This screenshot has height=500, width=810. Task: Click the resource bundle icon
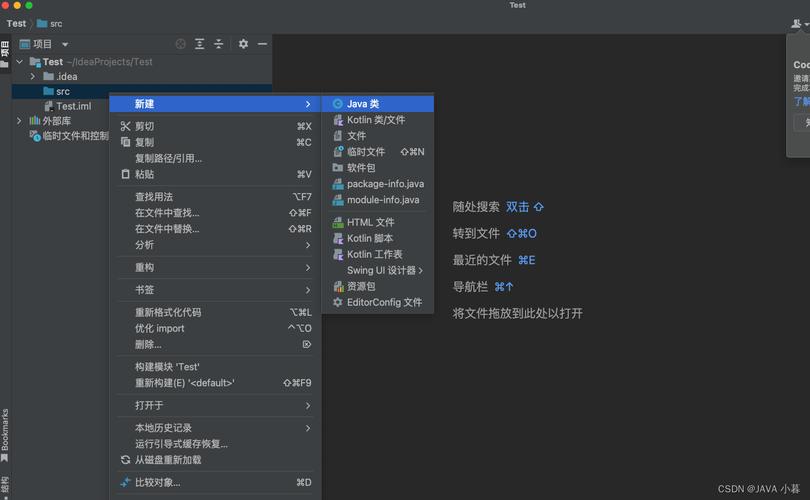[x=338, y=286]
